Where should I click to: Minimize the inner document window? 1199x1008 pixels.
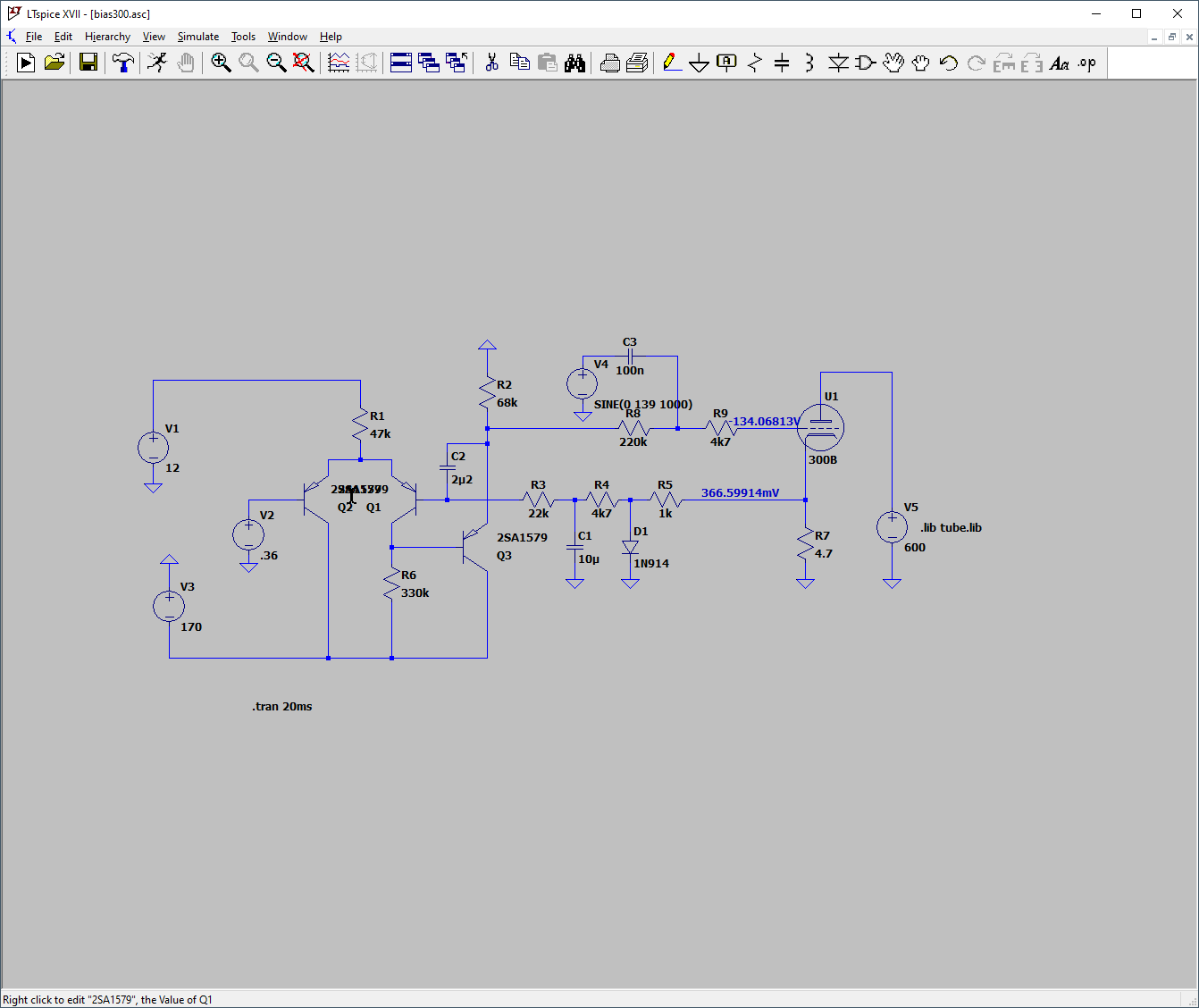(1154, 37)
